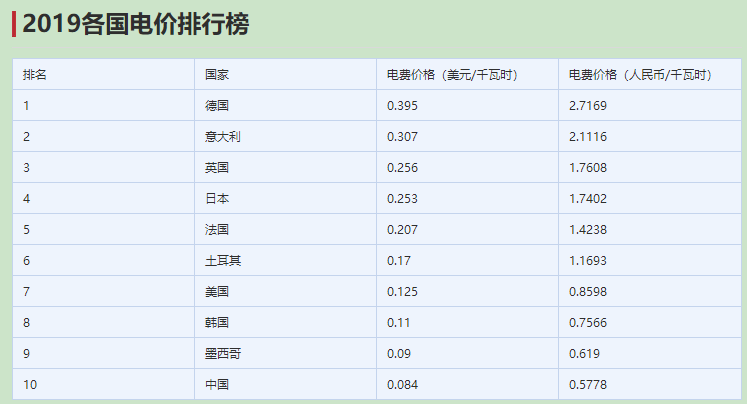This screenshot has height=404, width=747.
Task: Click the RMB price 1.7402
Action: [x=588, y=199]
